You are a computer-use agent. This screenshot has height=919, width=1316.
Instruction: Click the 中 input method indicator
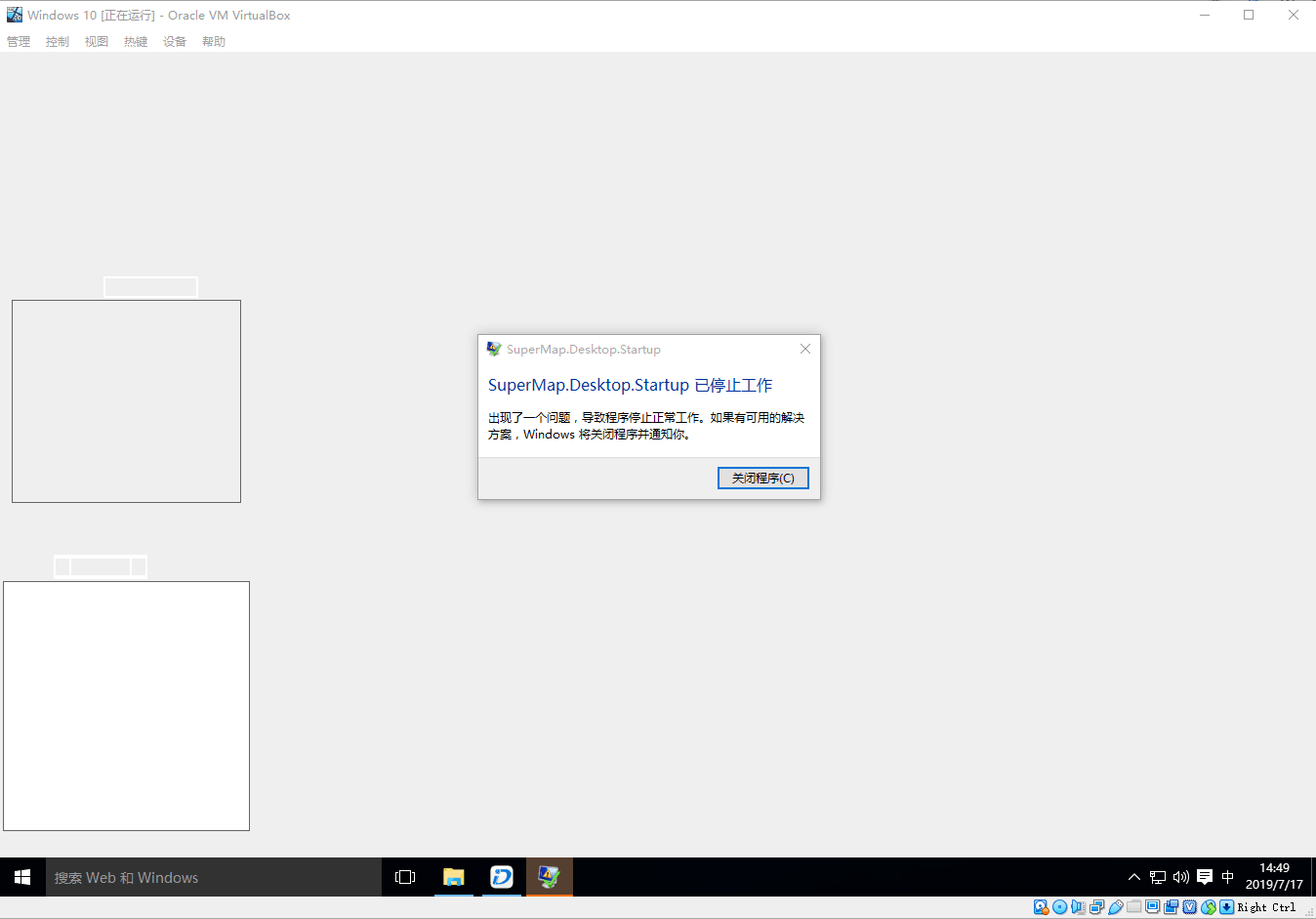coord(1228,877)
